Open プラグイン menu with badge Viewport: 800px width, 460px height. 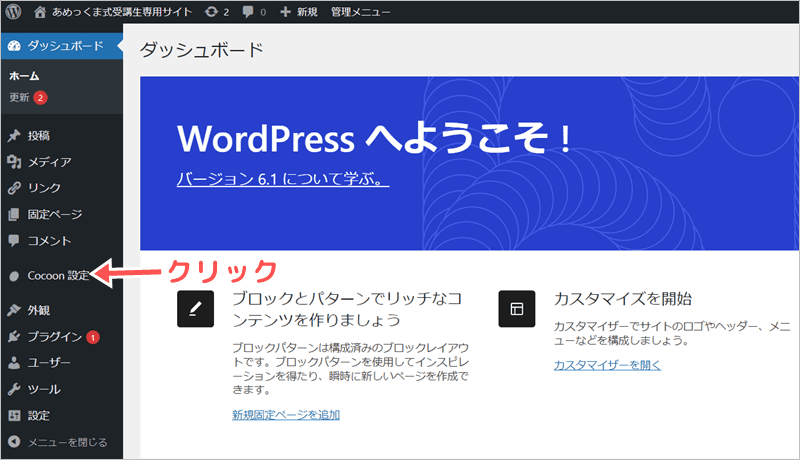point(54,337)
